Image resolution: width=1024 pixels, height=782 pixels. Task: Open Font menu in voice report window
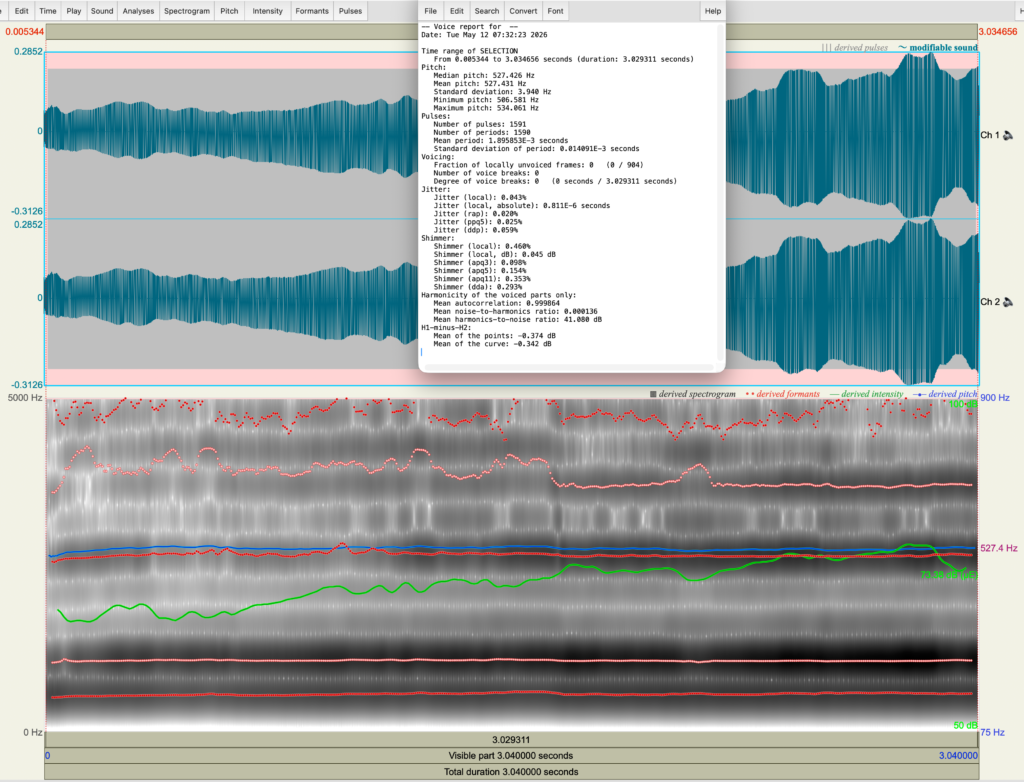[555, 10]
